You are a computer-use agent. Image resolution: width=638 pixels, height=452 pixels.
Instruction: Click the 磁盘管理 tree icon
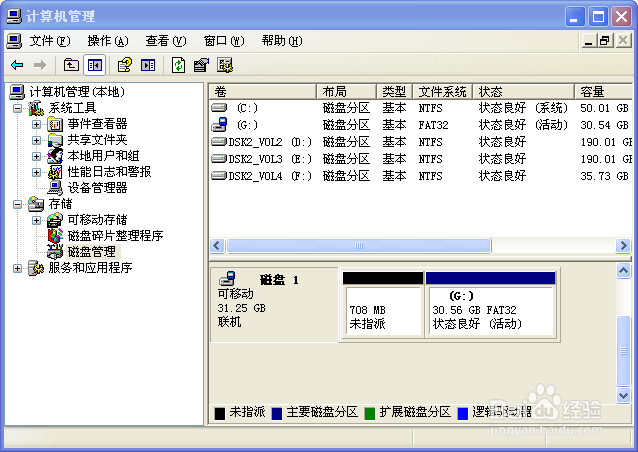[x=55, y=252]
